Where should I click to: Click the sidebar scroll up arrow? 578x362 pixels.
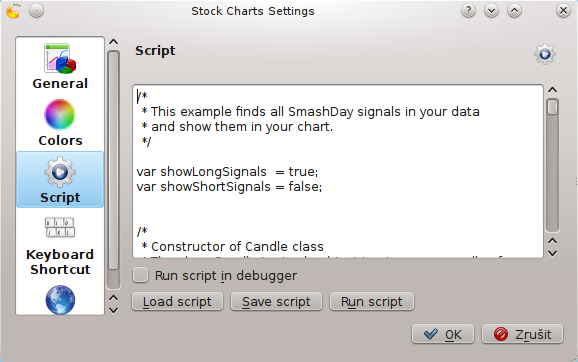click(114, 42)
